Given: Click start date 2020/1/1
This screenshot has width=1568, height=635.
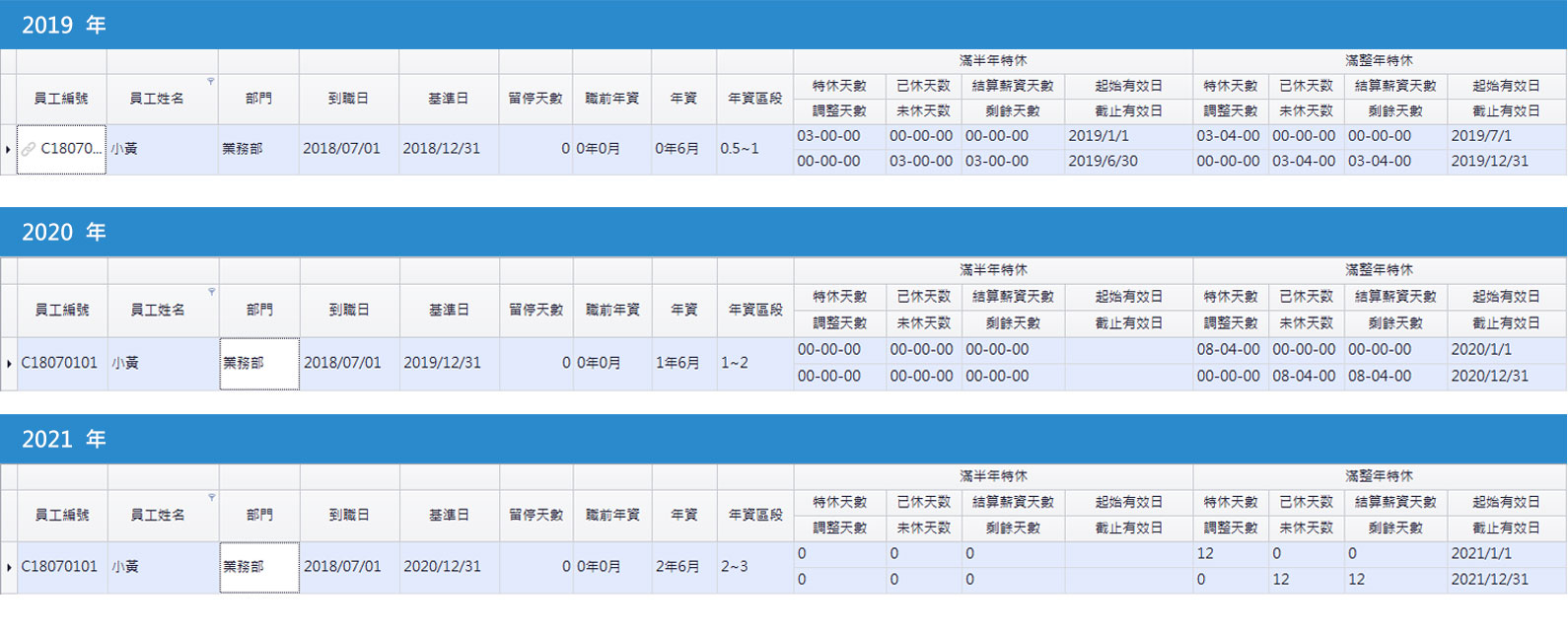Looking at the screenshot, I should [1507, 350].
